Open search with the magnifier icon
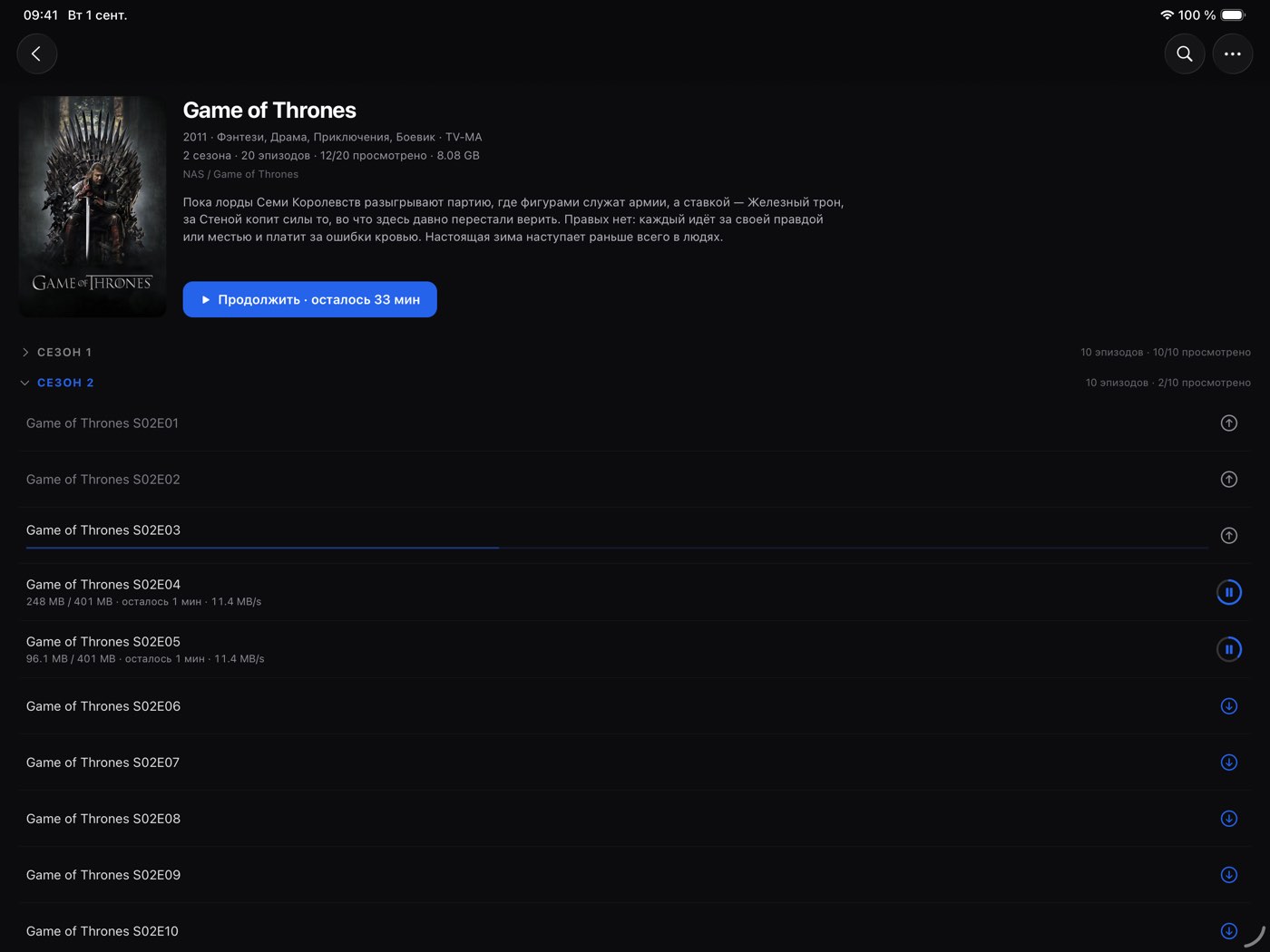Viewport: 1270px width, 952px height. pyautogui.click(x=1185, y=54)
